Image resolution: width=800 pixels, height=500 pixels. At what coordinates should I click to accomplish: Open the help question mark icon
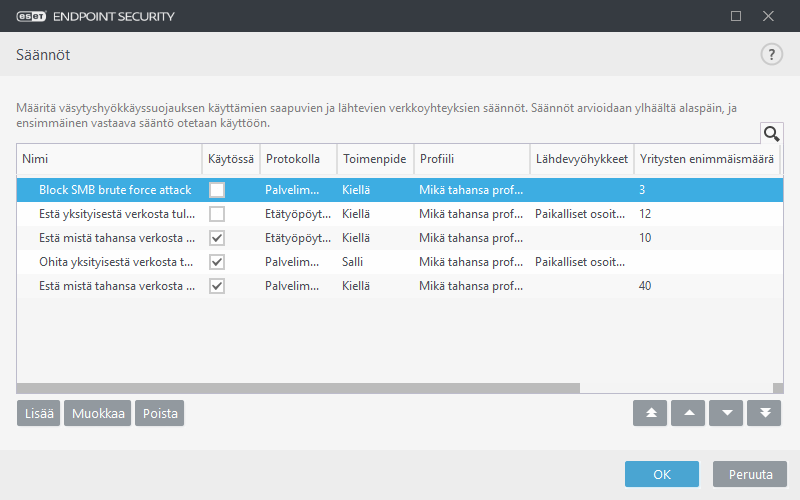771,54
